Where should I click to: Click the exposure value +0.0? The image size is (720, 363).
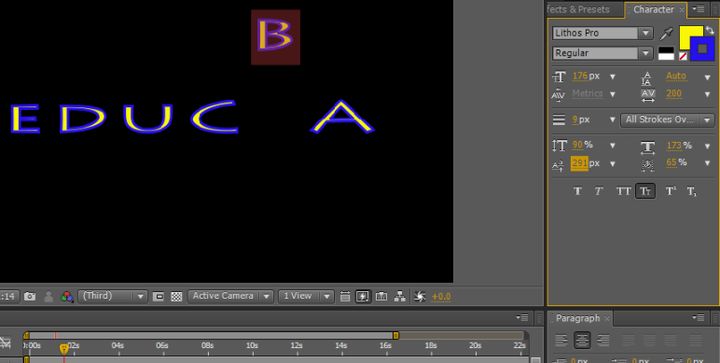pos(441,297)
